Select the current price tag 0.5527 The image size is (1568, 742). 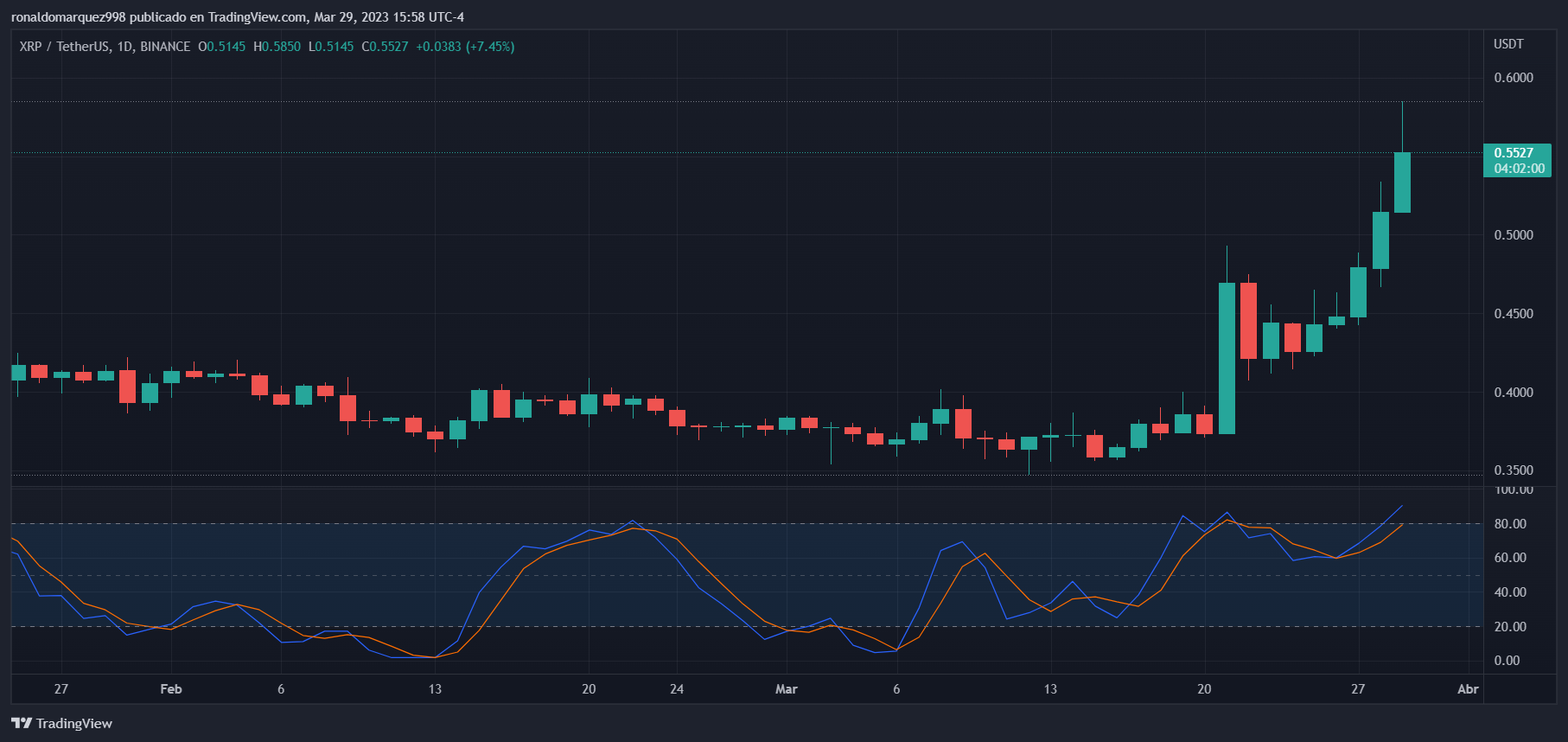click(1514, 153)
